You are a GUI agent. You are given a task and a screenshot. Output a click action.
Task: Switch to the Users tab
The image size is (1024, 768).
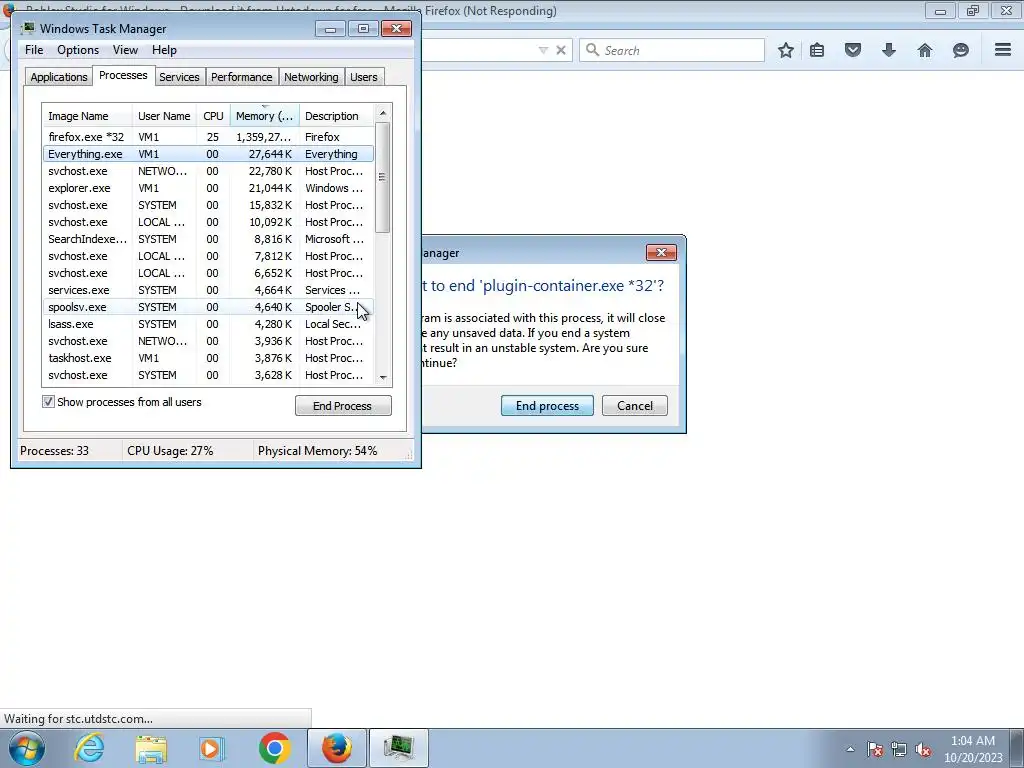tap(364, 77)
